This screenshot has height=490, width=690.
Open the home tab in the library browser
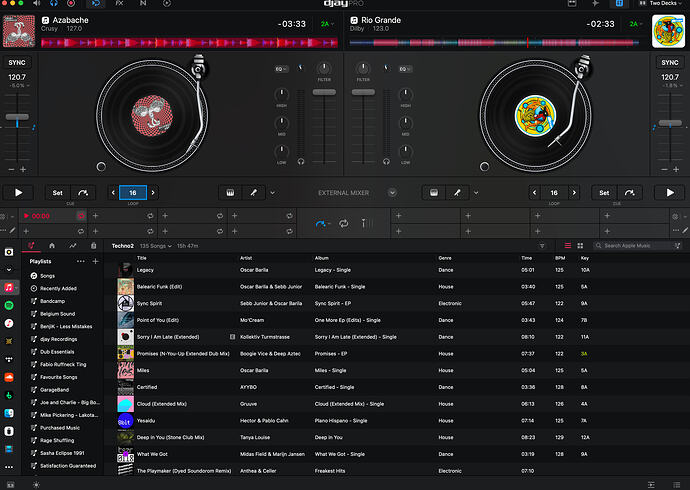[x=52, y=245]
